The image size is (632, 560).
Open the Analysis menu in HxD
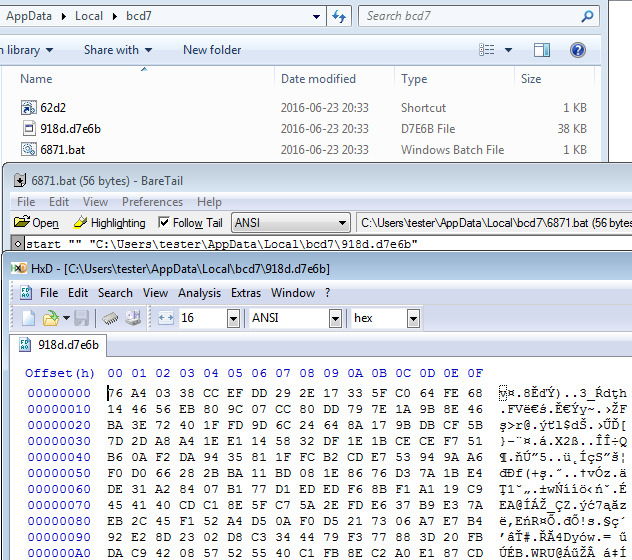(x=199, y=293)
